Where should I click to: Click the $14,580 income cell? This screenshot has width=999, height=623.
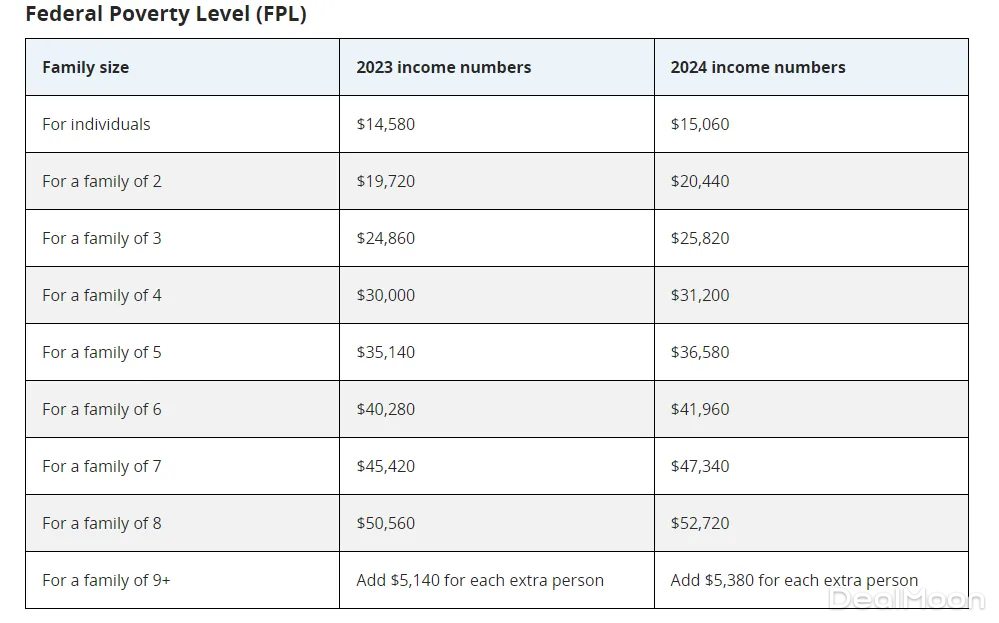pyautogui.click(x=385, y=124)
